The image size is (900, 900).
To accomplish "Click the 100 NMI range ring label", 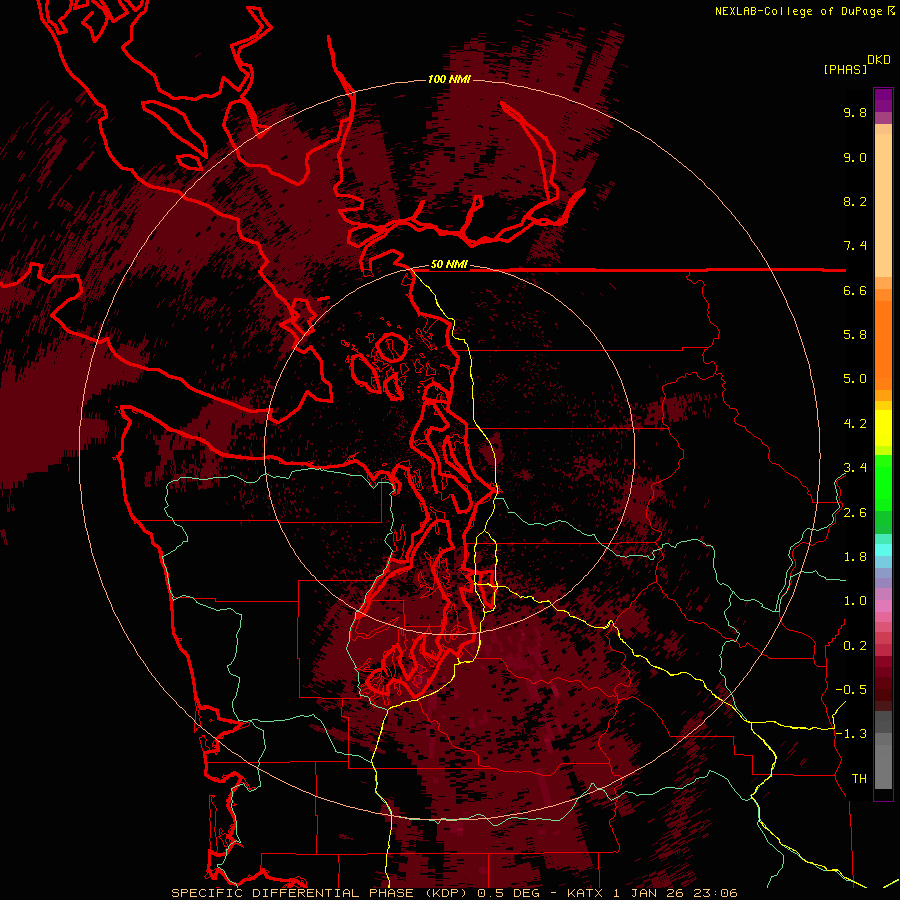I will tap(449, 79).
